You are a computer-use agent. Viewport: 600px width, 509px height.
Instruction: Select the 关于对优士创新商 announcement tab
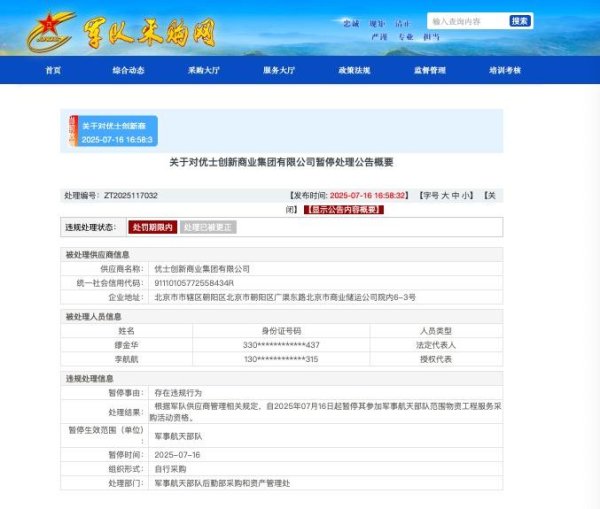coord(114,131)
